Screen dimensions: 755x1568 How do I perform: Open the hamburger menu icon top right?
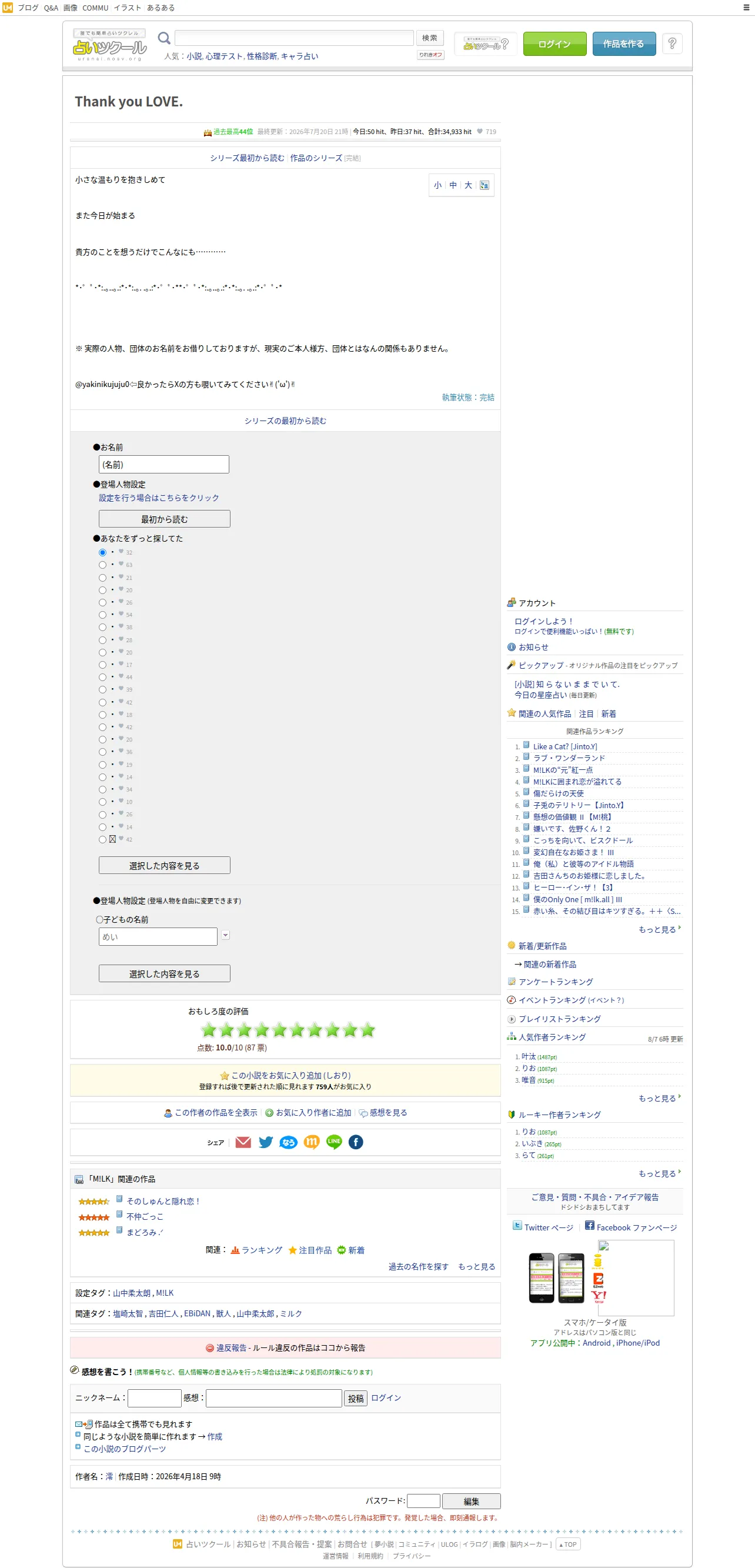tap(747, 8)
